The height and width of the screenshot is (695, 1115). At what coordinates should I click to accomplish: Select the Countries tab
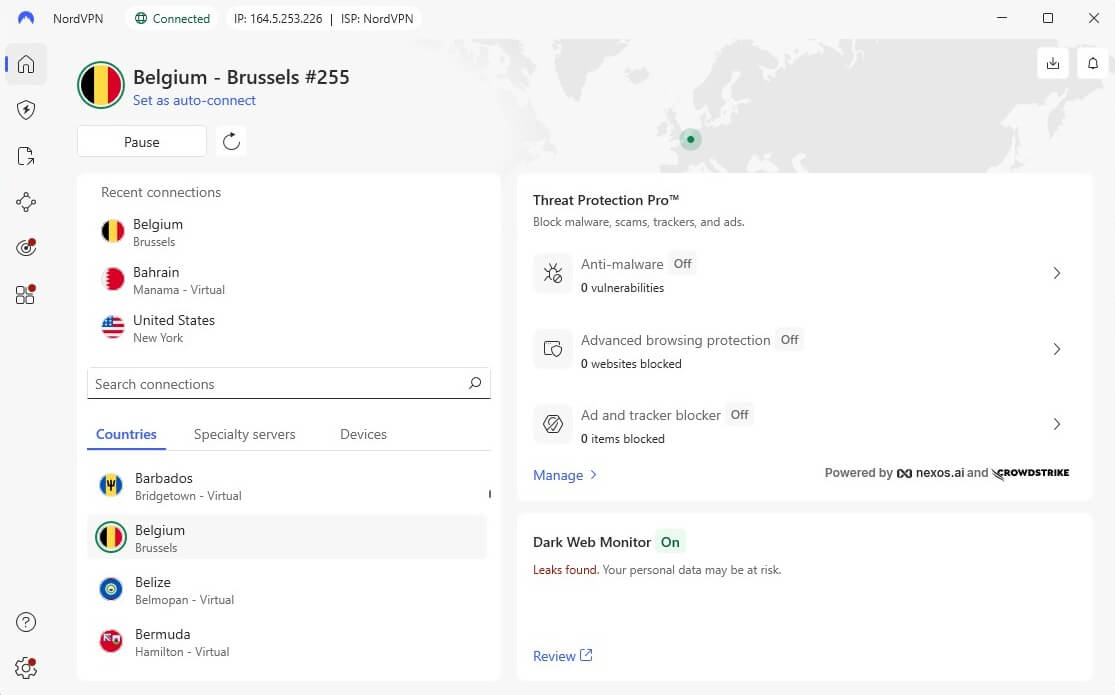[126, 434]
